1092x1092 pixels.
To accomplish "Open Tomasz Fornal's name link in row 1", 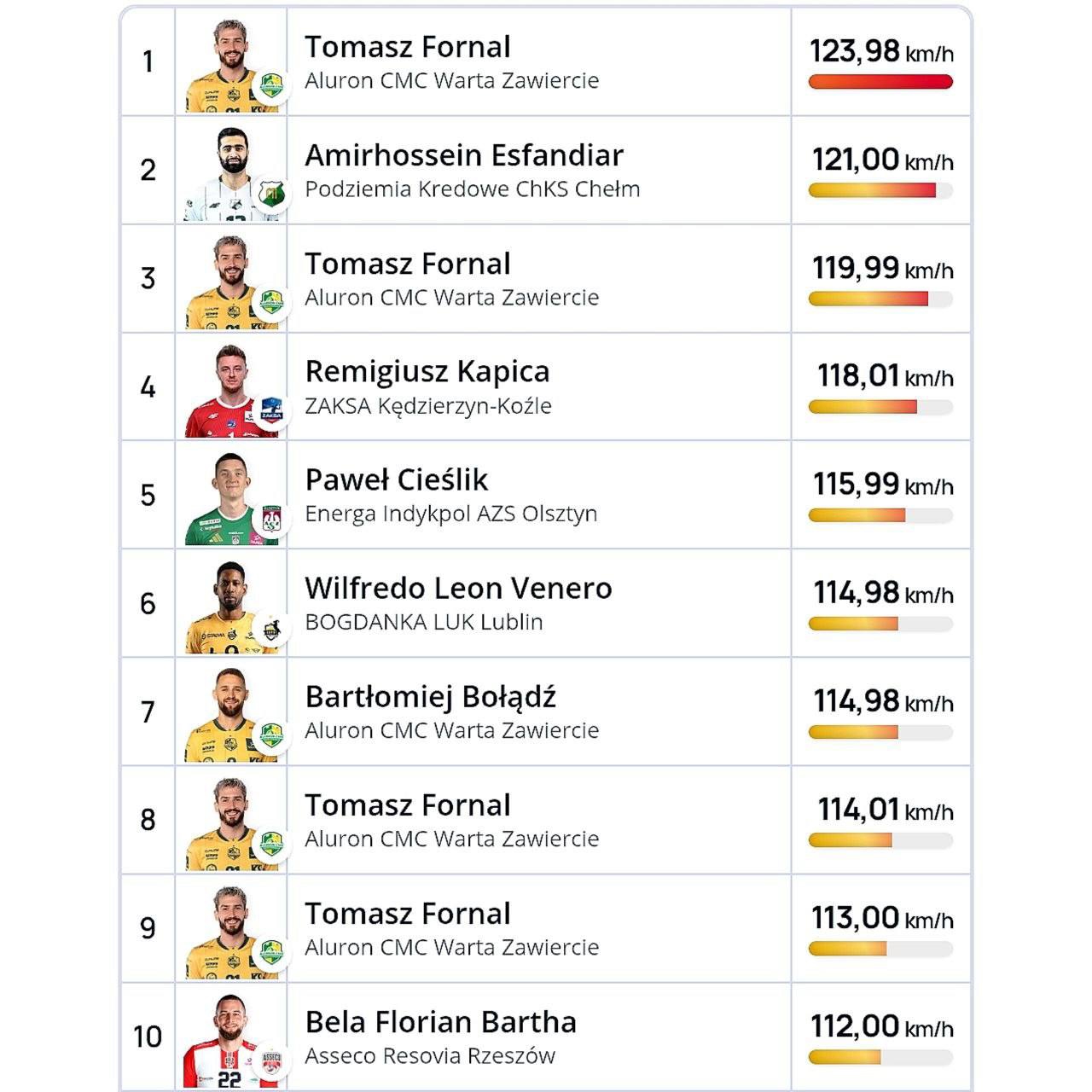I will pos(408,47).
